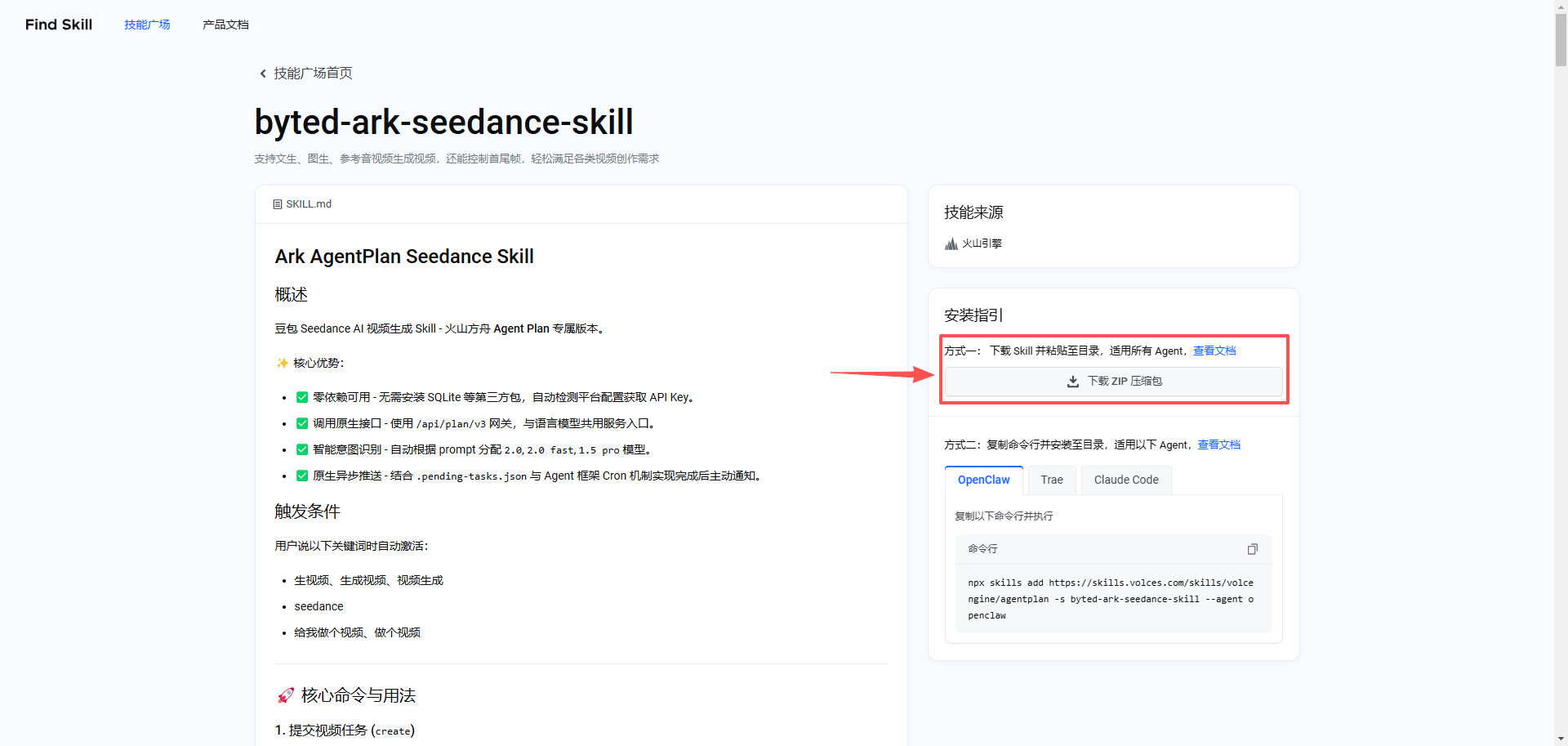Click the green check beside 零依赖可用
1568x746 pixels.
coord(302,397)
